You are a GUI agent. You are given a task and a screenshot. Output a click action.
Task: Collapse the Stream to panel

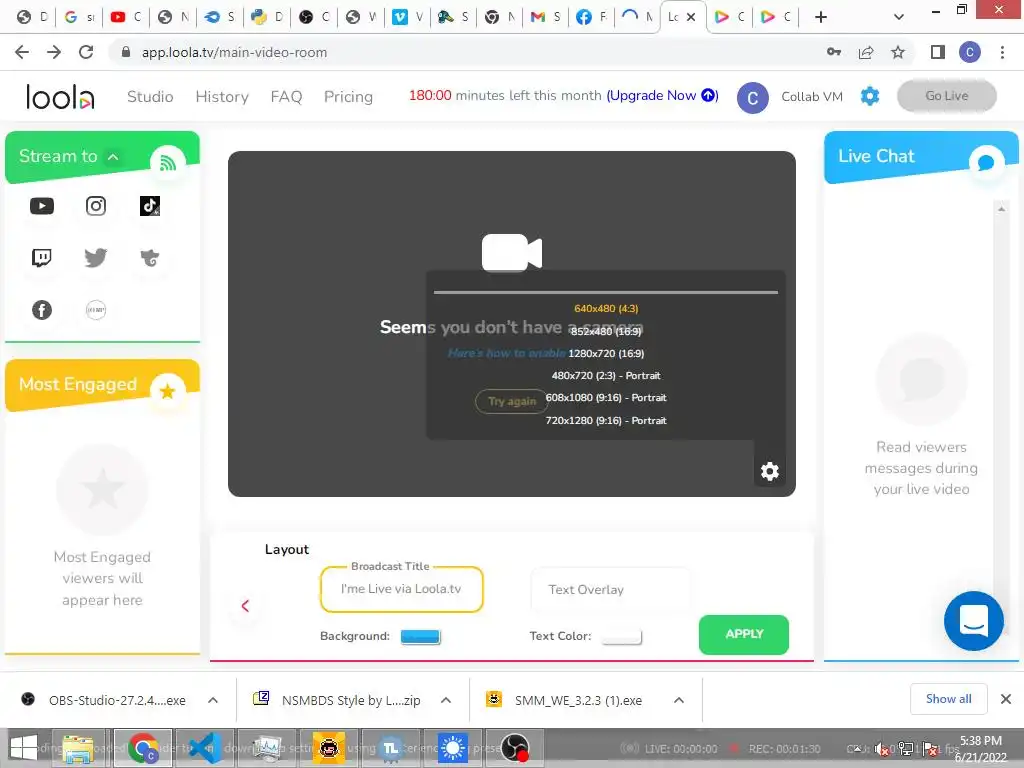113,157
